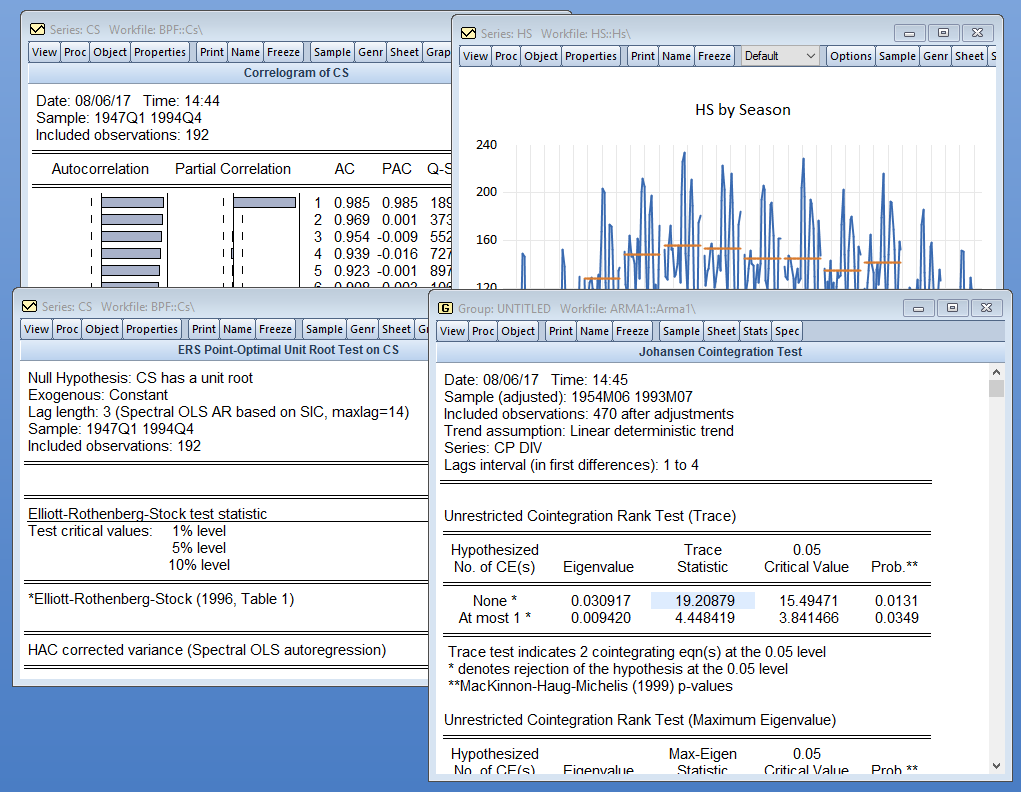Click Stats button in Group window
The width and height of the screenshot is (1021, 792).
point(755,331)
